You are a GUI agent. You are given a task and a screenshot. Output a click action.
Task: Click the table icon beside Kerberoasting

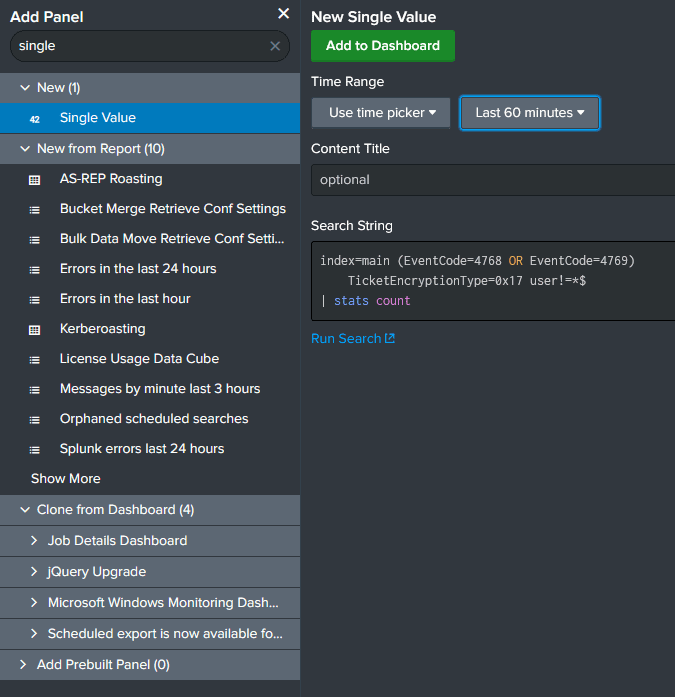point(35,329)
